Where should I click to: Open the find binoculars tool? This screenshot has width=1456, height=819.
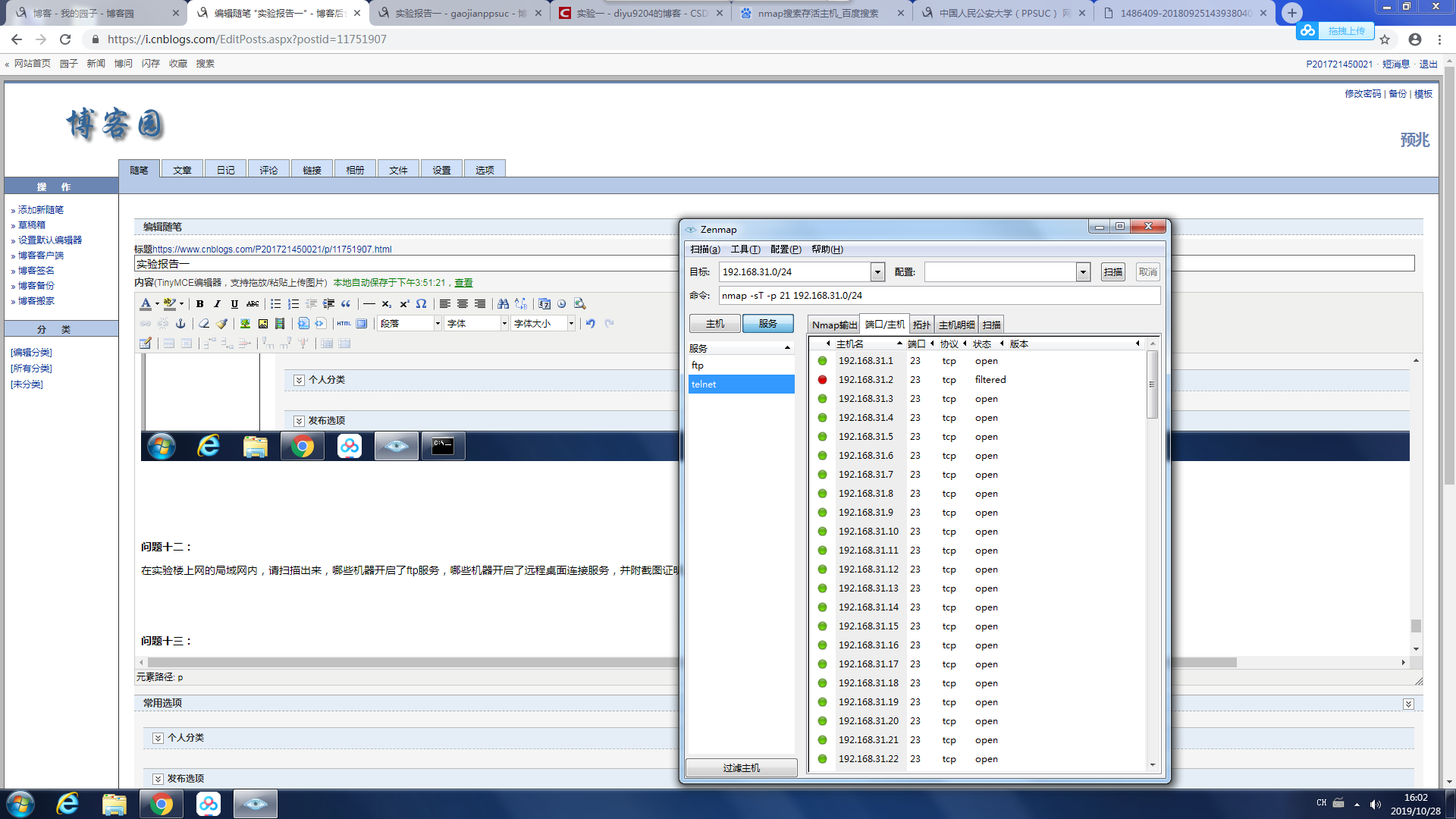coord(503,303)
